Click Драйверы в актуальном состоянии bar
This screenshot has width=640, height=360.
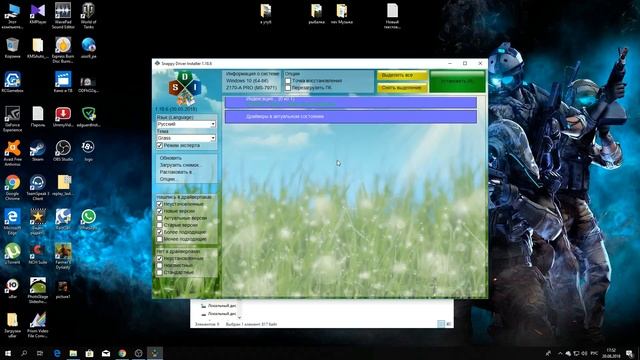[351, 117]
